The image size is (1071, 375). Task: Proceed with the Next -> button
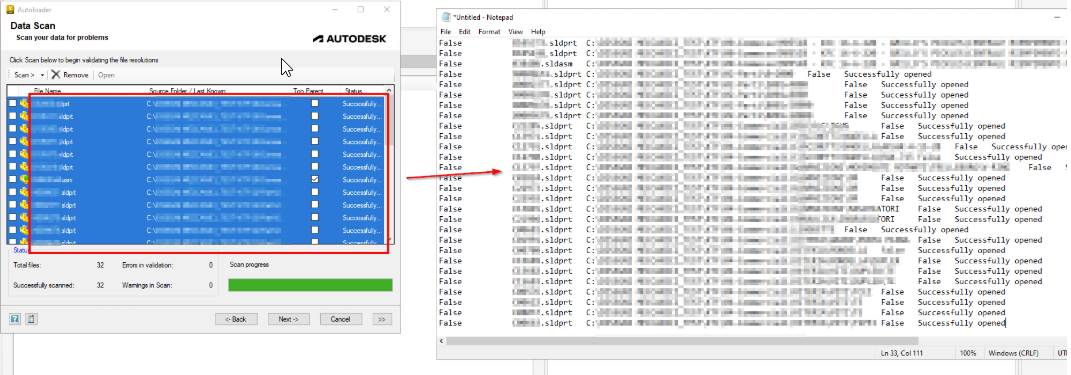coord(289,319)
